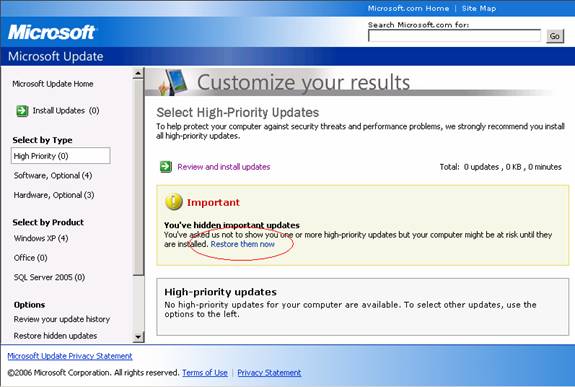Click the Select High-Priority Updates heading

point(238,112)
